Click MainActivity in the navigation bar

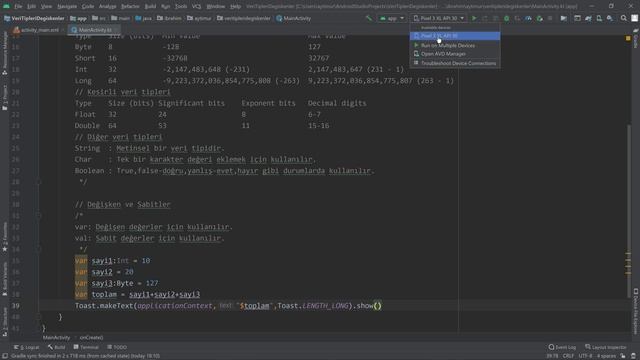coord(294,18)
